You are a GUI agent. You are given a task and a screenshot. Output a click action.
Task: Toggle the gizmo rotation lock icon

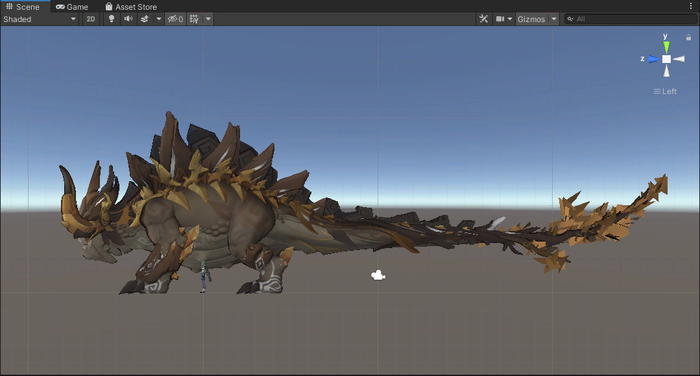688,38
